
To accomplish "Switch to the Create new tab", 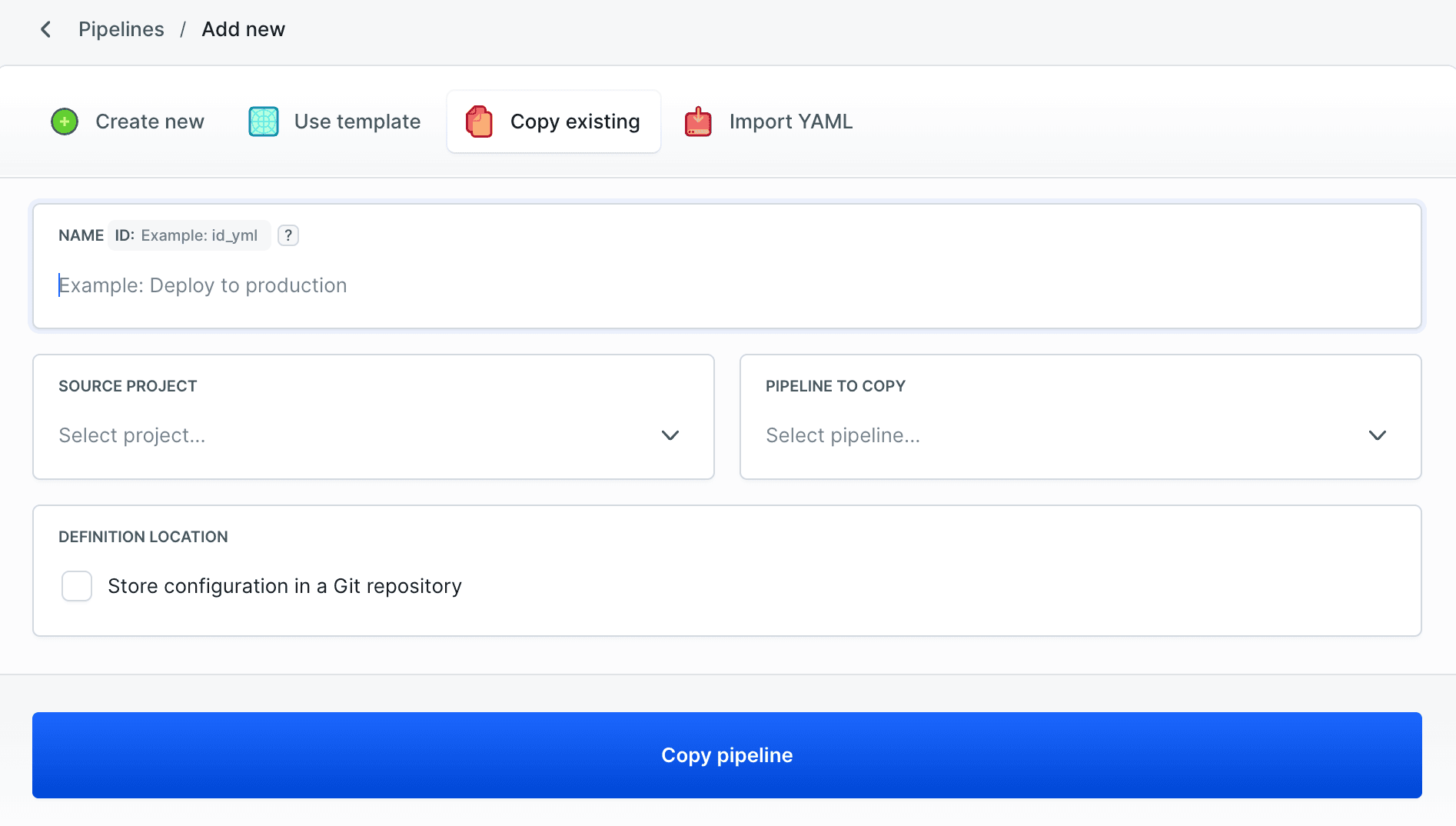I will tap(149, 121).
